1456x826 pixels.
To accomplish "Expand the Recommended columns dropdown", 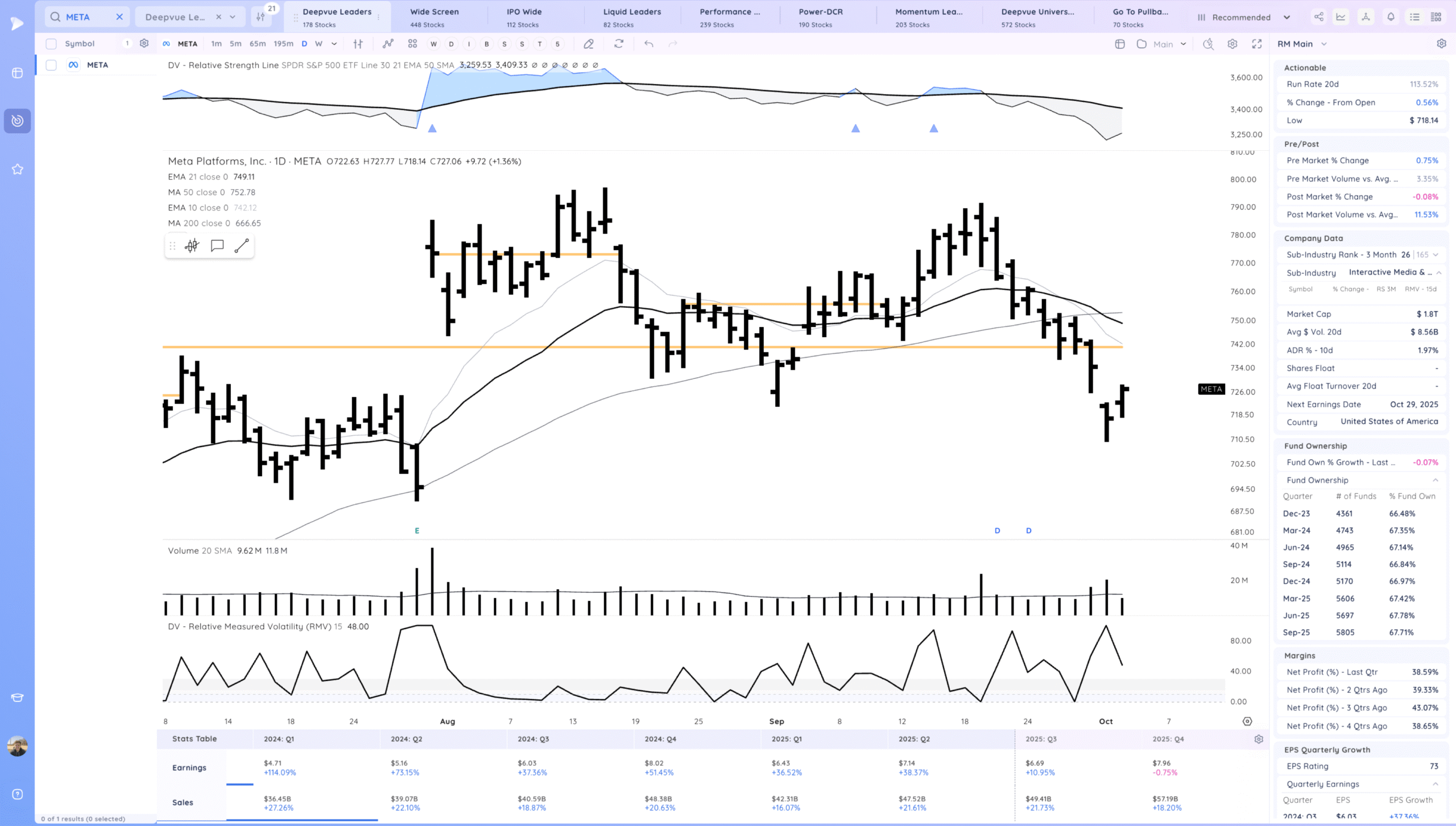I will click(x=1287, y=17).
